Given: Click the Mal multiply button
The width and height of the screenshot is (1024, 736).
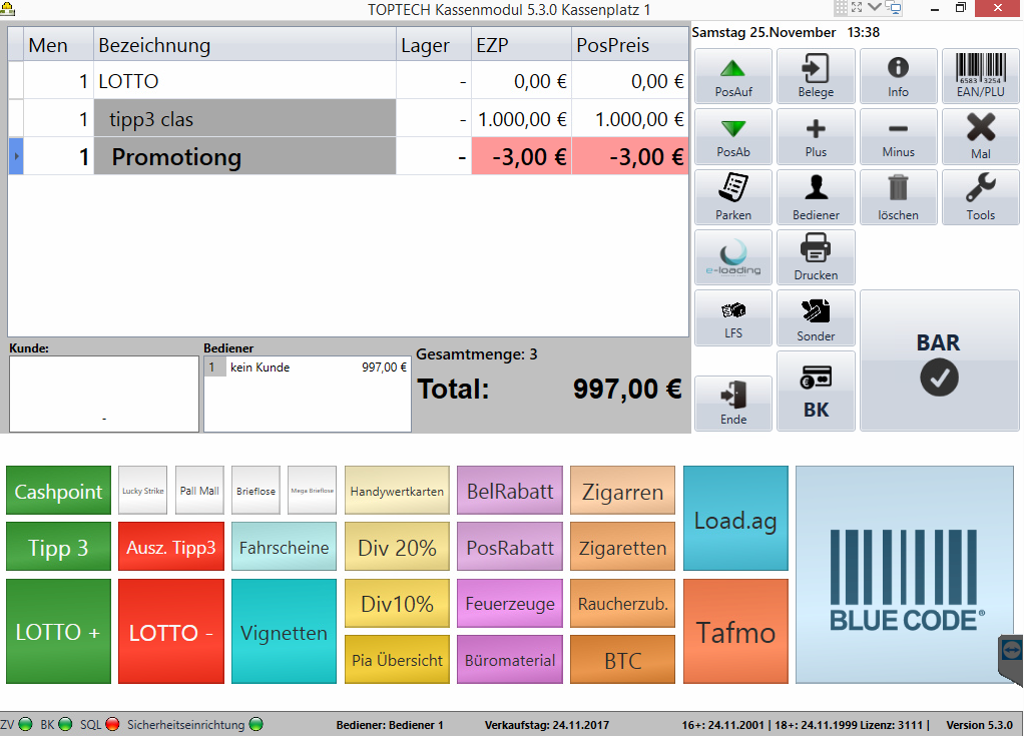Looking at the screenshot, I should 980,136.
